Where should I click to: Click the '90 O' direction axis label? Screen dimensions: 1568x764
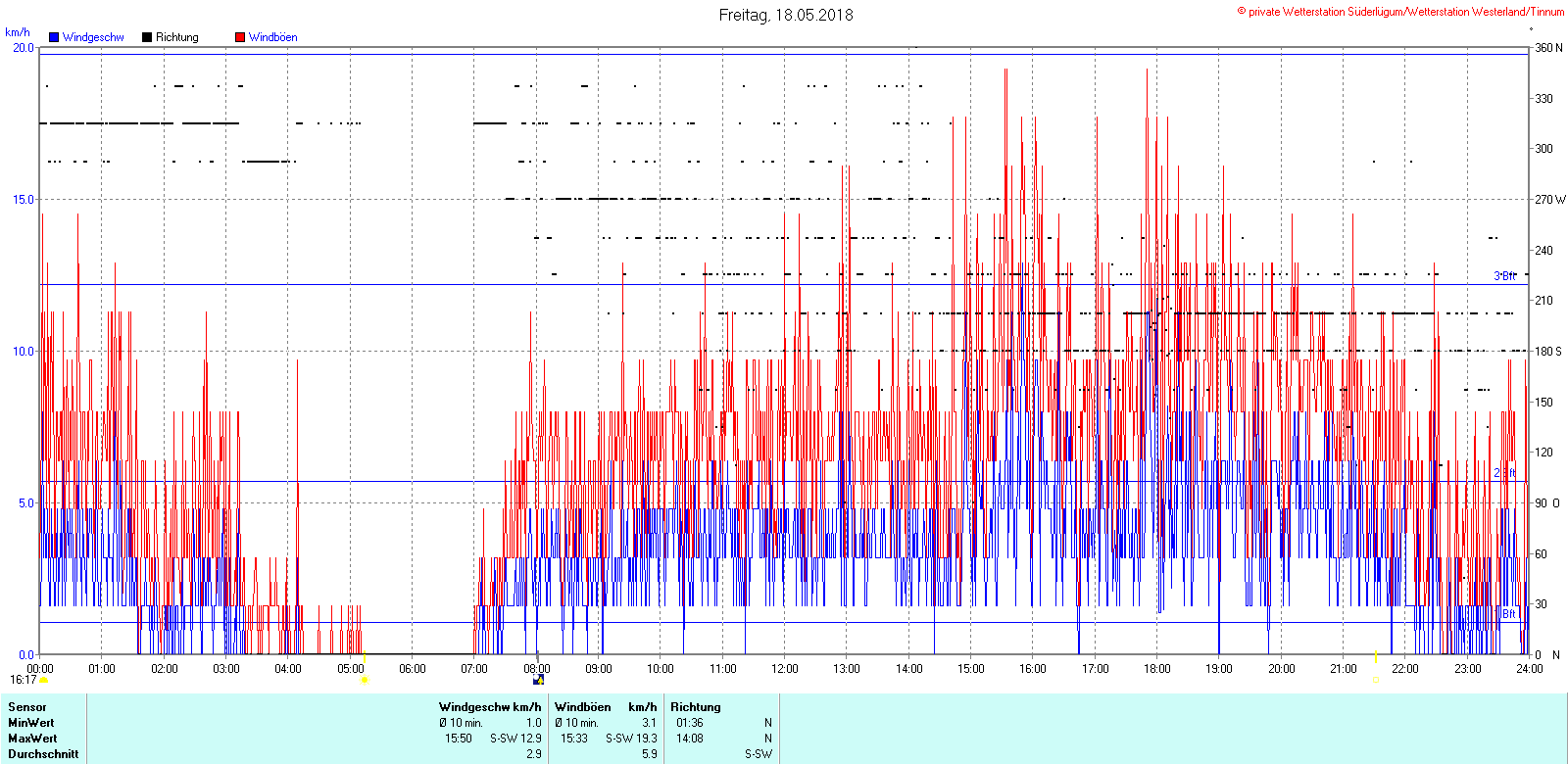(1547, 503)
